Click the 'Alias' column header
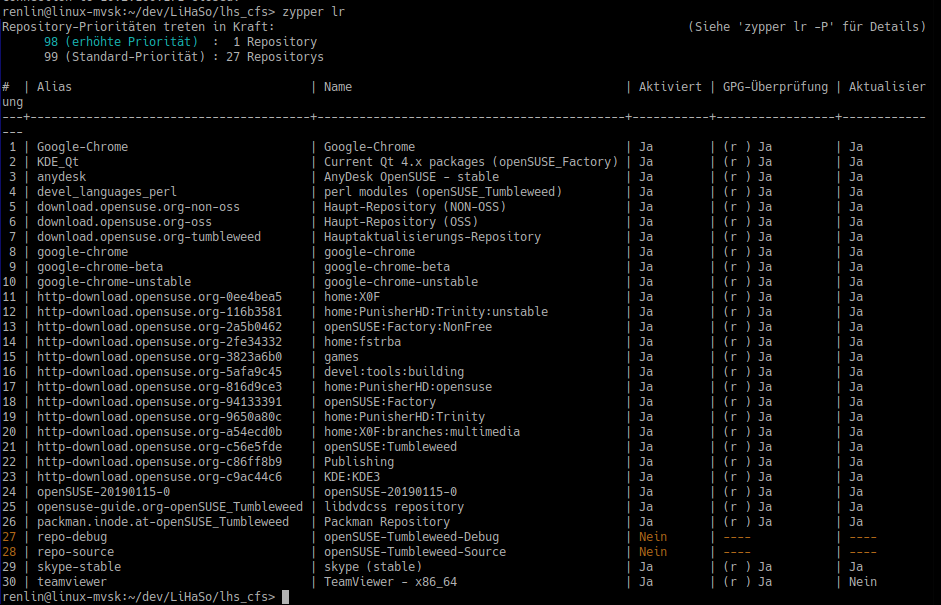The height and width of the screenshot is (605, 941). tap(54, 86)
